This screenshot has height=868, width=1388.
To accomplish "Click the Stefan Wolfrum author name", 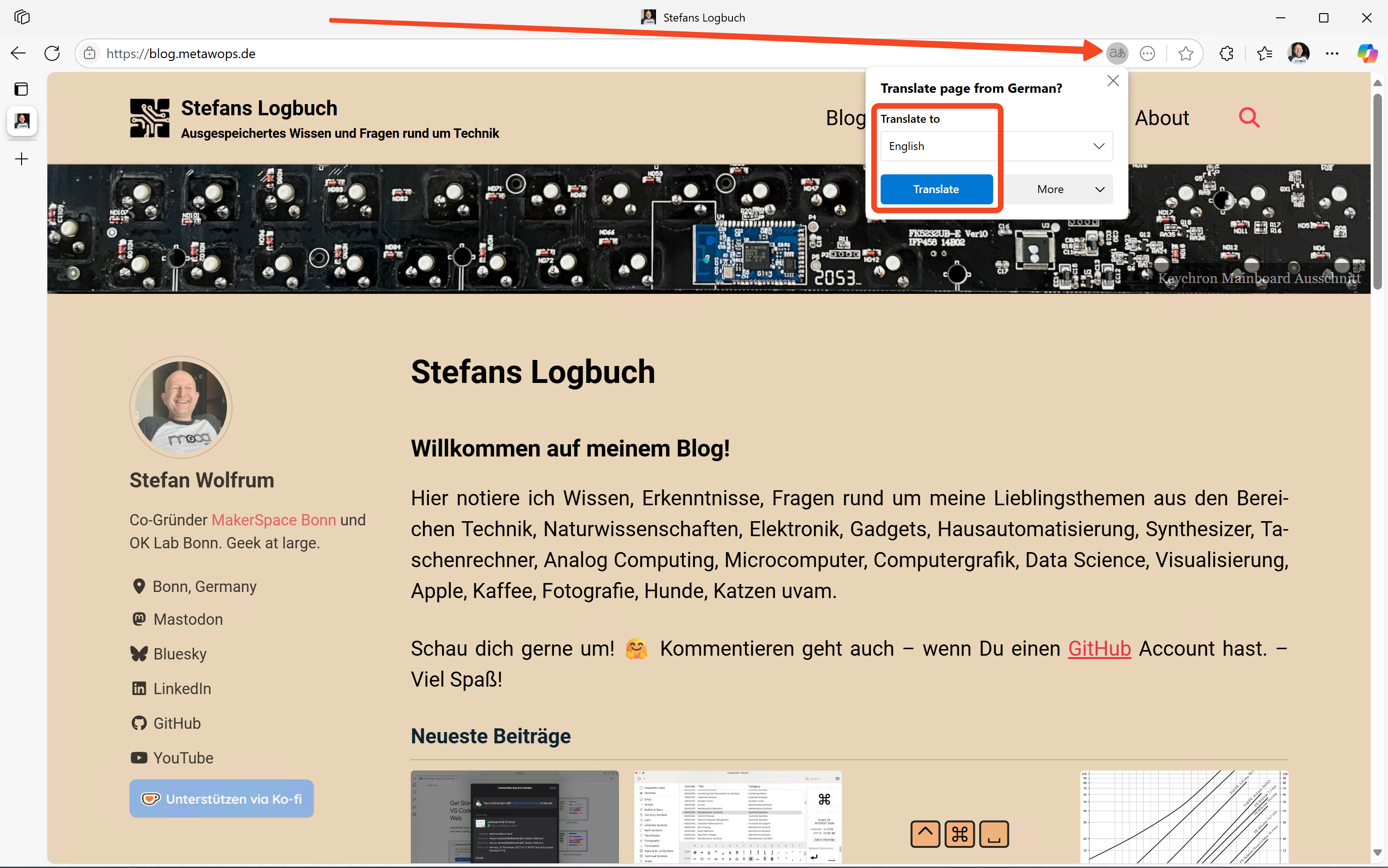I will [x=202, y=480].
